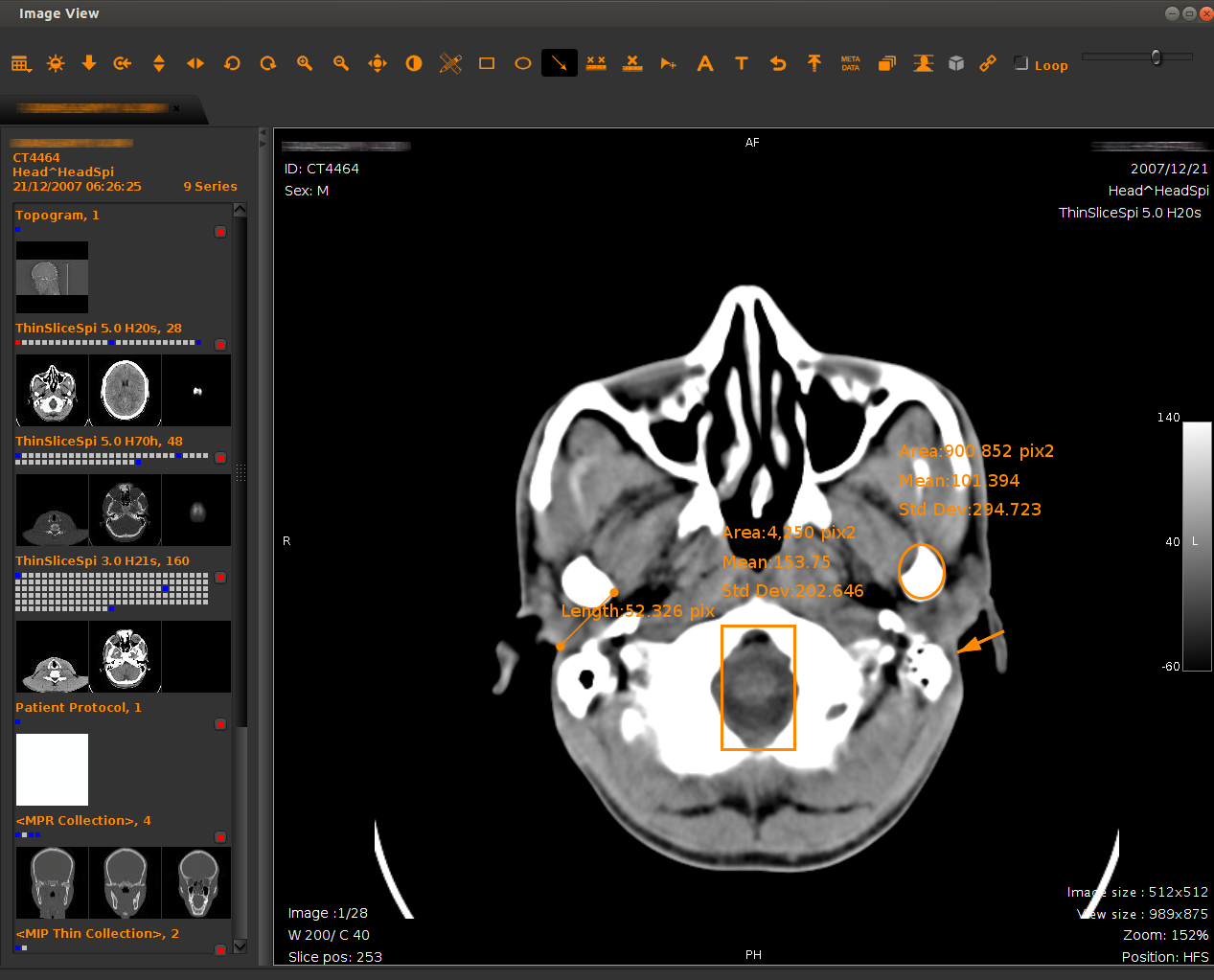Select the arrow annotation tool
The height and width of the screenshot is (980, 1214).
[x=560, y=64]
